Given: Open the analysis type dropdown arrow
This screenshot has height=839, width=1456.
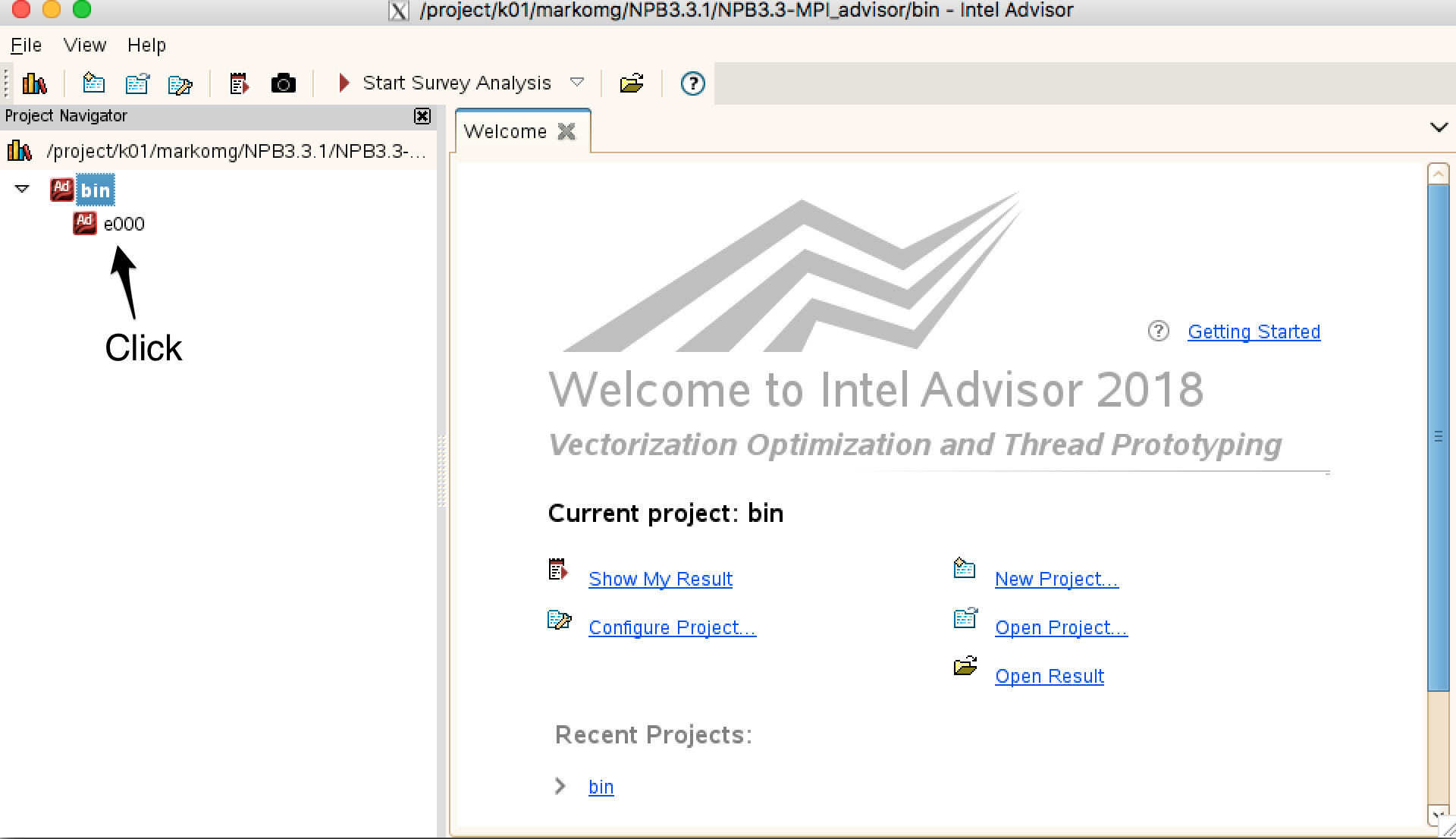Looking at the screenshot, I should pyautogui.click(x=577, y=82).
